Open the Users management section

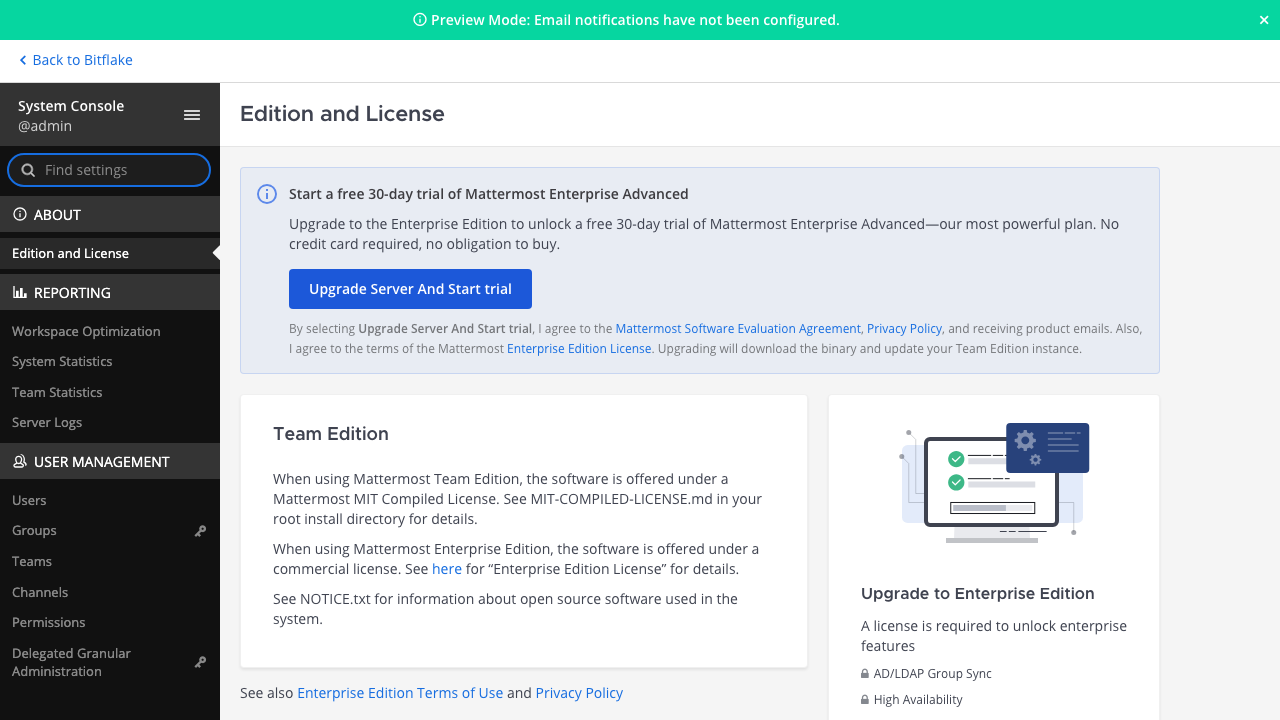tap(29, 500)
